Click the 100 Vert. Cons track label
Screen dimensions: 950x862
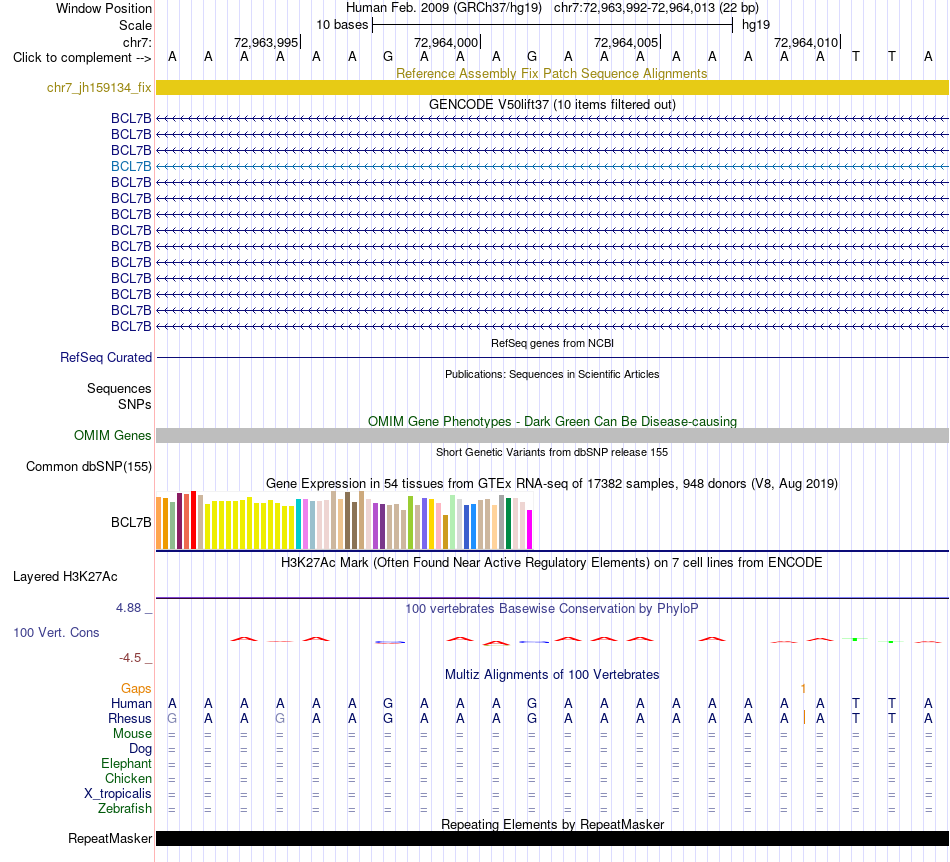[56, 632]
